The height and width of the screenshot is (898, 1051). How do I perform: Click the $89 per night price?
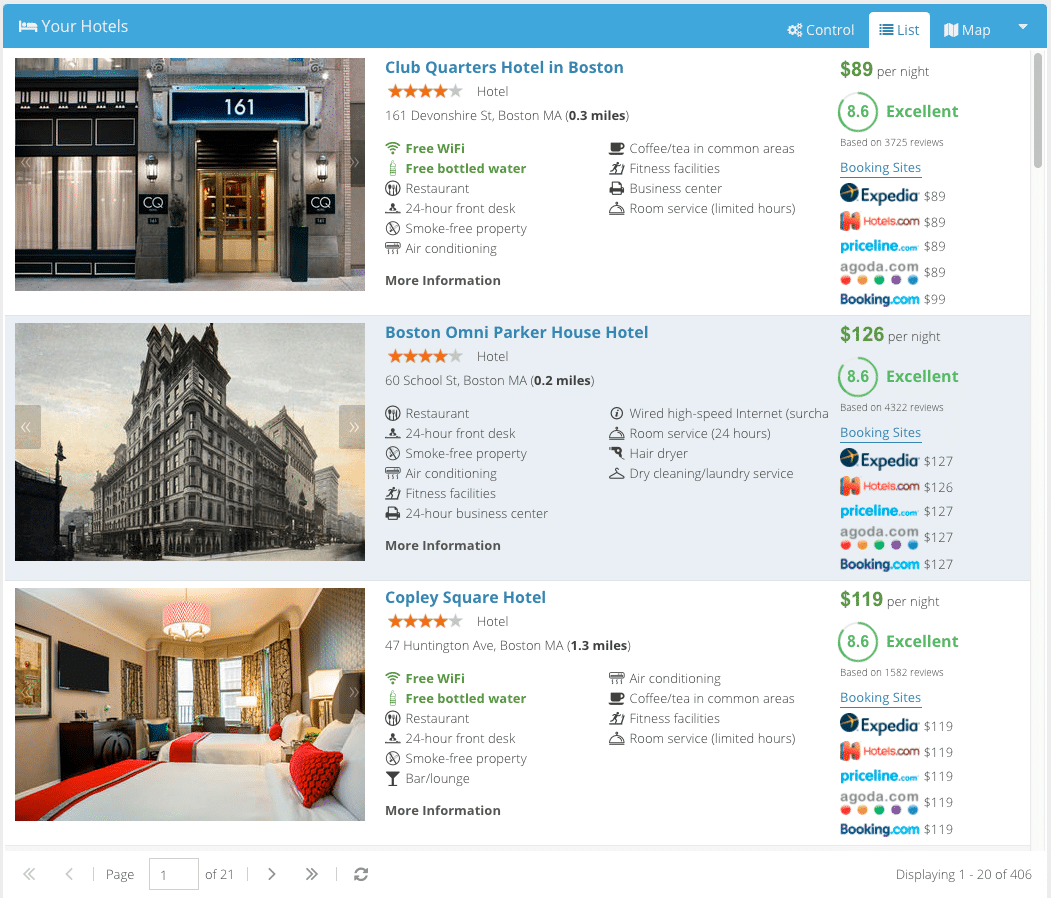coord(884,70)
